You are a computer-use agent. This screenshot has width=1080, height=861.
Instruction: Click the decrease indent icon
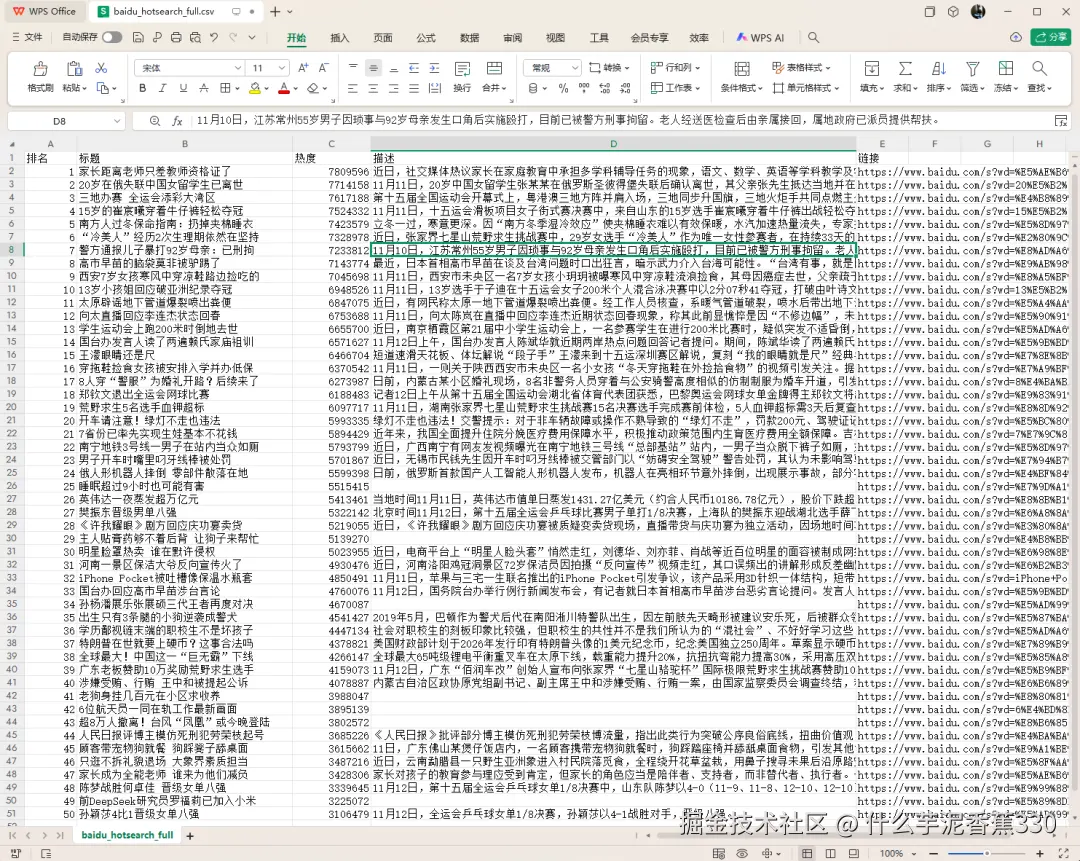pos(414,68)
